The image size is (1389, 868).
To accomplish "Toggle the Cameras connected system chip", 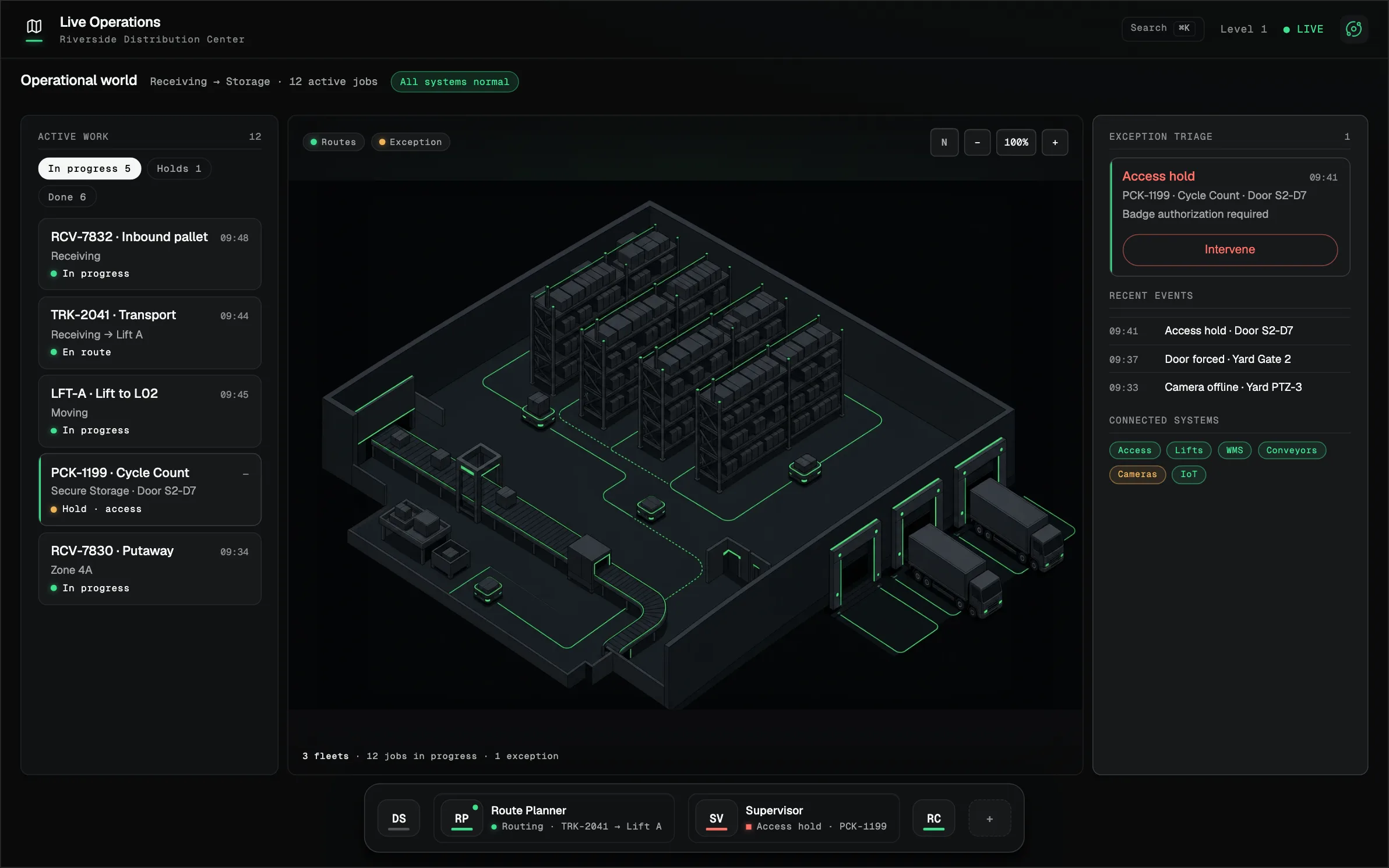I will 1137,474.
